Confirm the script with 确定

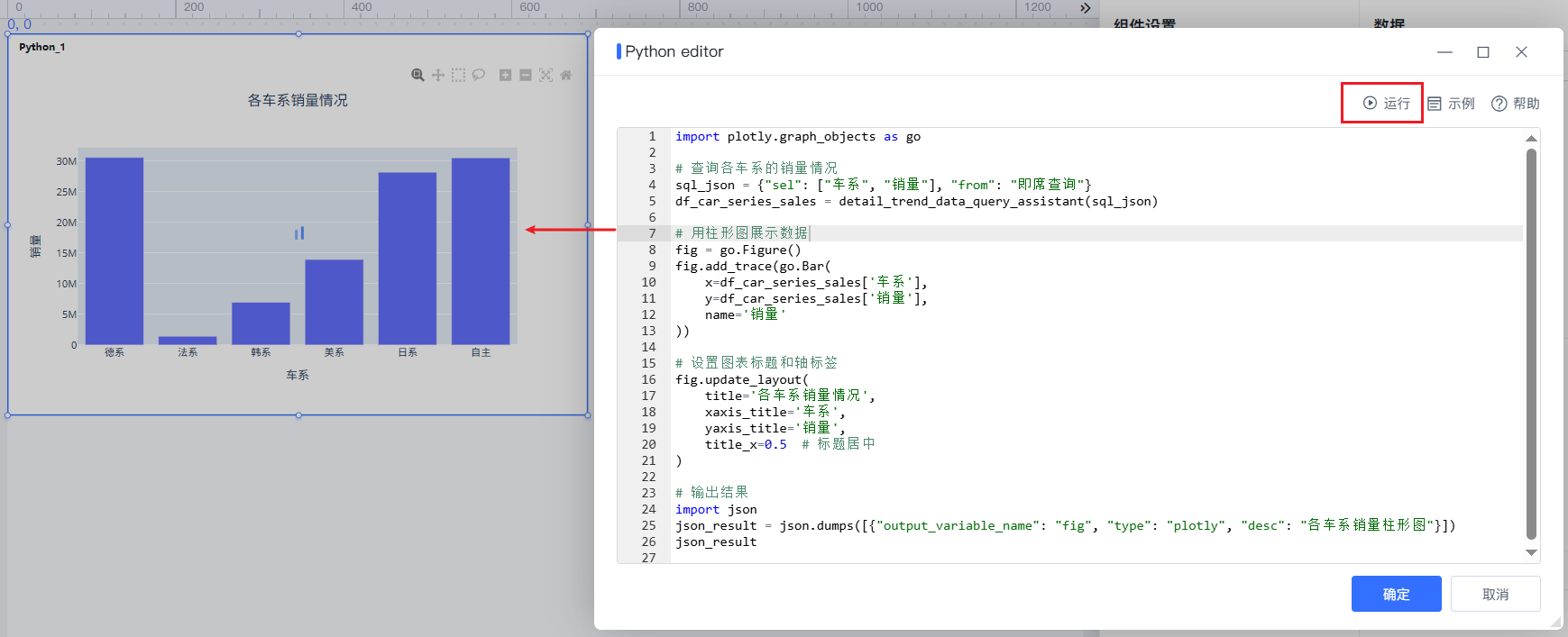click(x=1397, y=594)
